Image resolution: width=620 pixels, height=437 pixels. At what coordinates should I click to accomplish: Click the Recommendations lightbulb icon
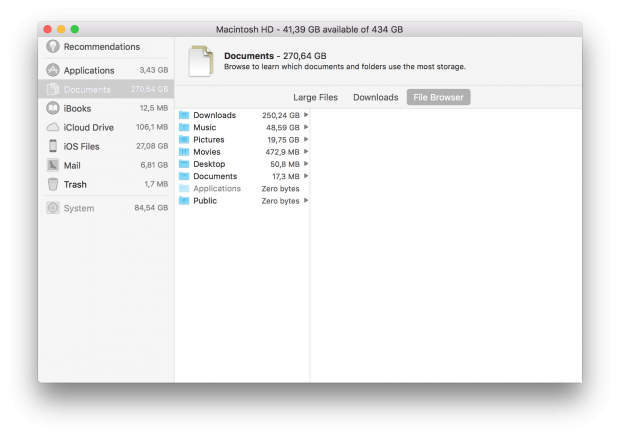click(x=53, y=47)
